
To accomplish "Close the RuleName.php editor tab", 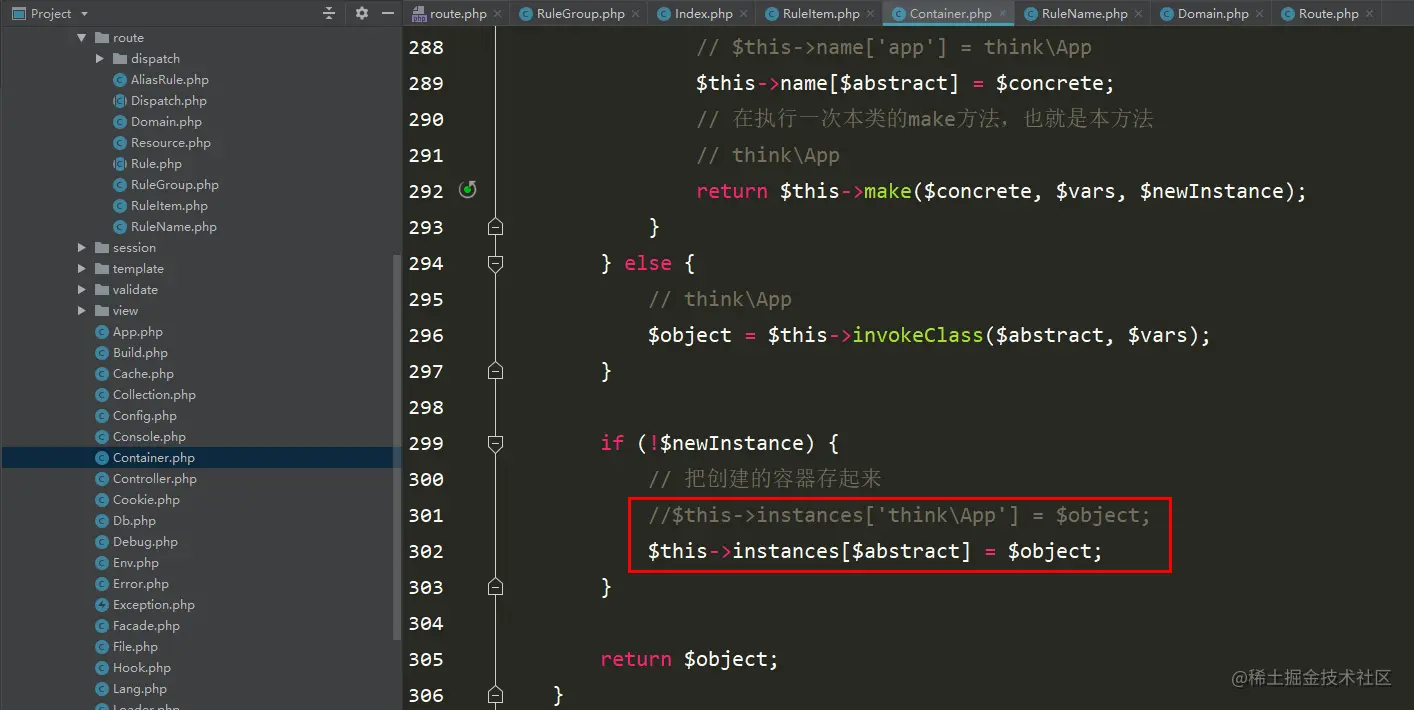I will point(1140,14).
